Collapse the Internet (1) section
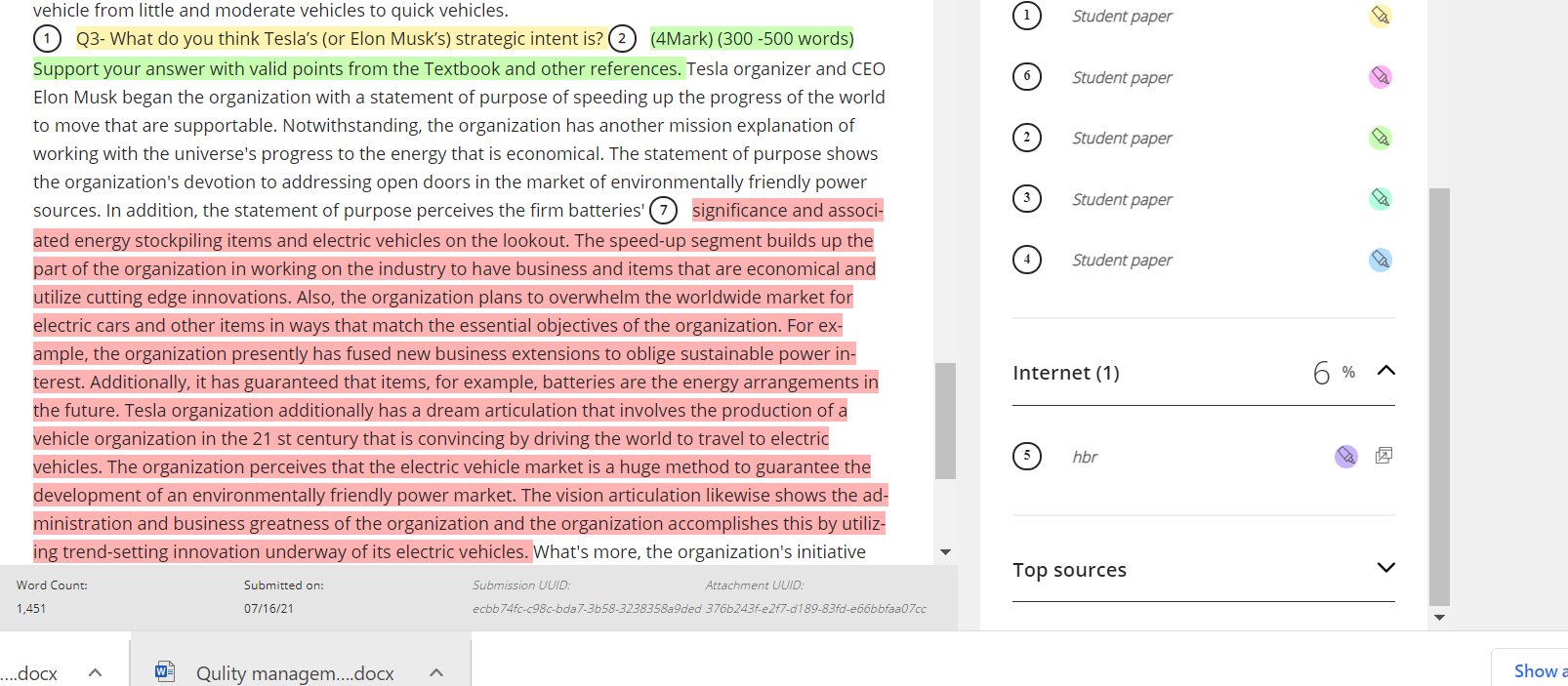The width and height of the screenshot is (1568, 686). pyautogui.click(x=1385, y=371)
